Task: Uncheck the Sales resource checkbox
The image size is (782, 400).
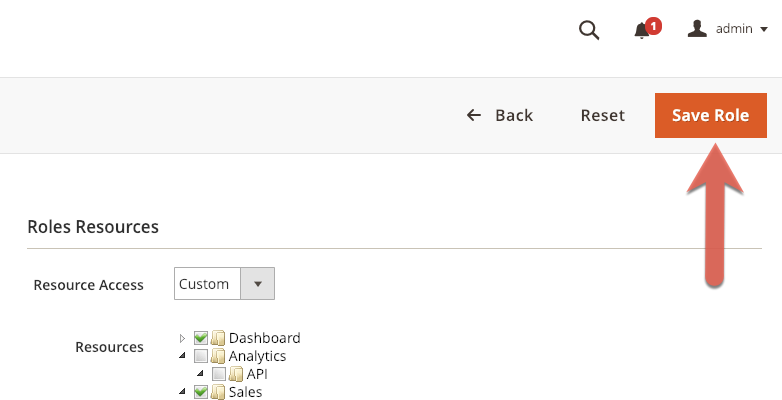Action: pos(201,392)
